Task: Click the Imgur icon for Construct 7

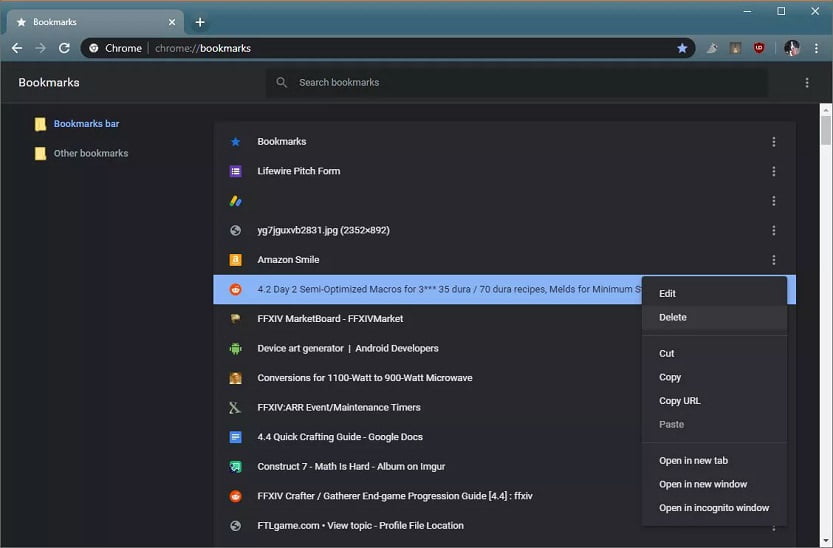Action: [x=235, y=467]
